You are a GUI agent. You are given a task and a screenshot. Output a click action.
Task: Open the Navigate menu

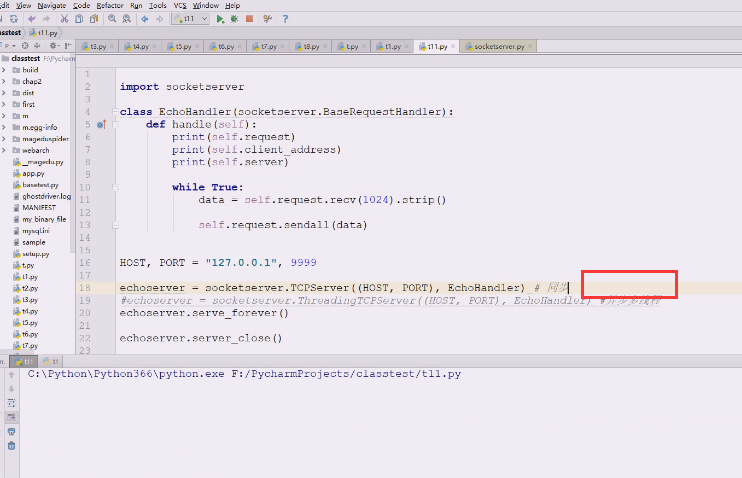coord(52,6)
